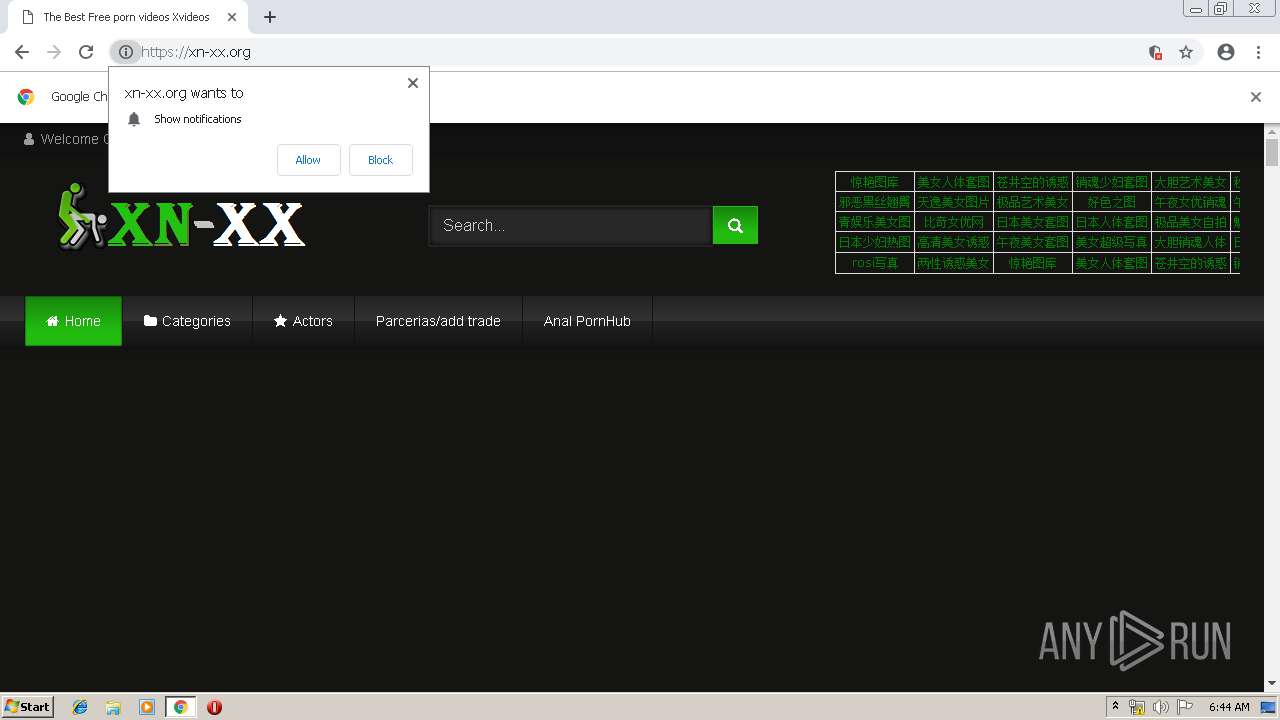Click the page scrollbar up arrow
This screenshot has height=720, width=1280.
click(1272, 131)
